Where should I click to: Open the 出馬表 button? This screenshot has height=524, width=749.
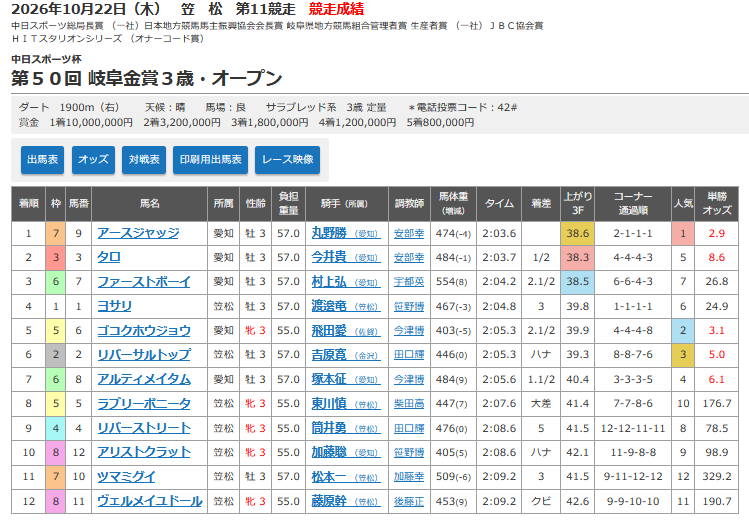point(42,160)
